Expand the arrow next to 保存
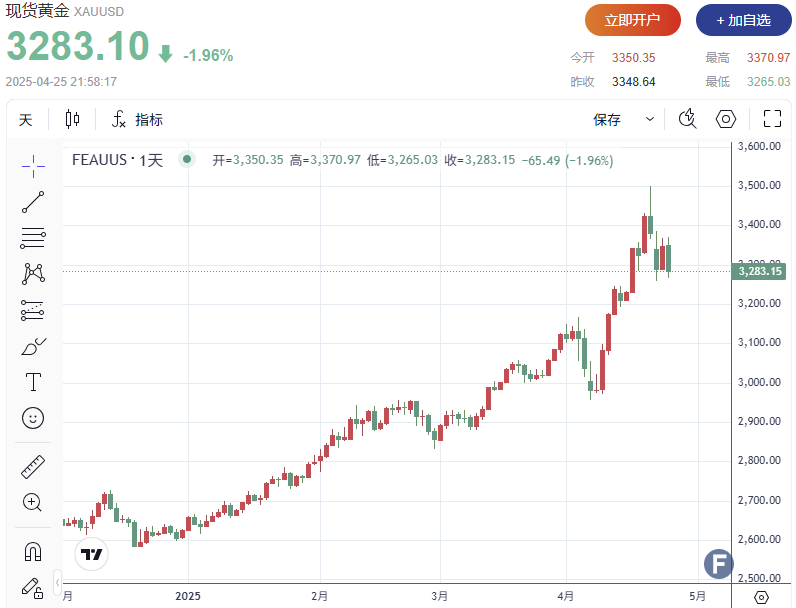Viewport: 796px width, 608px height. [649, 120]
